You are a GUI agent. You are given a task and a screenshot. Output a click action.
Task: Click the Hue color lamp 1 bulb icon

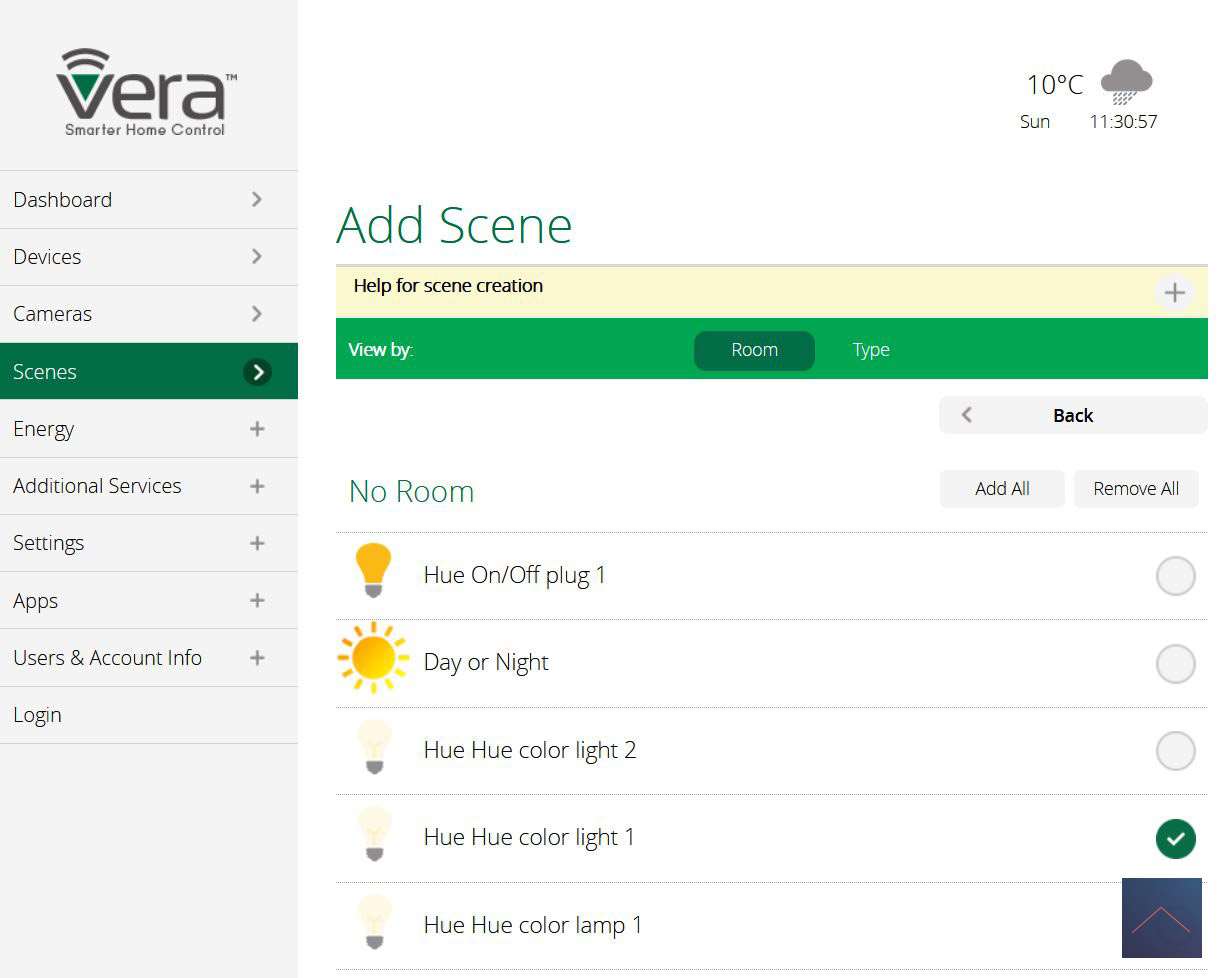[x=374, y=922]
